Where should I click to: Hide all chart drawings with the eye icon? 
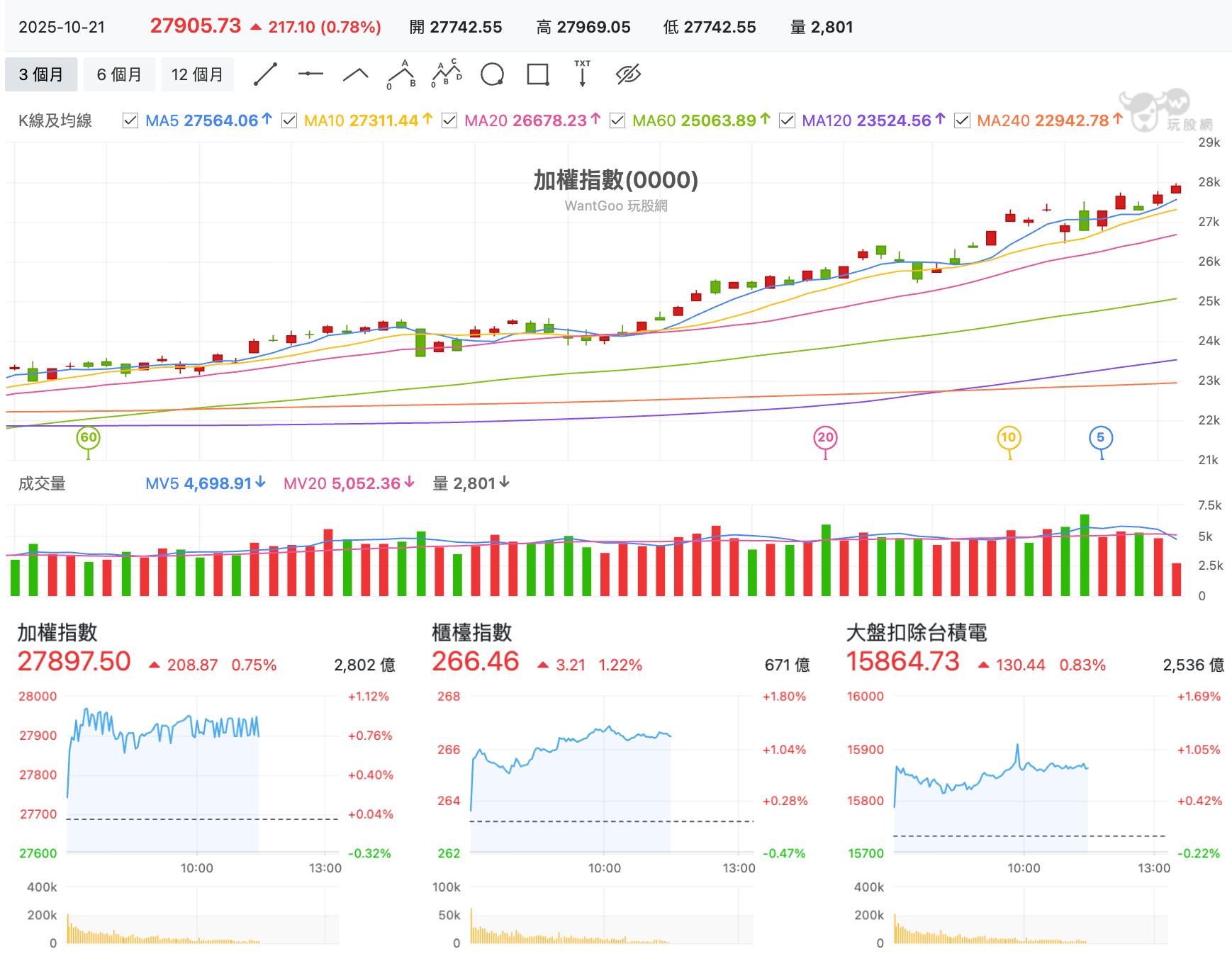coord(628,73)
